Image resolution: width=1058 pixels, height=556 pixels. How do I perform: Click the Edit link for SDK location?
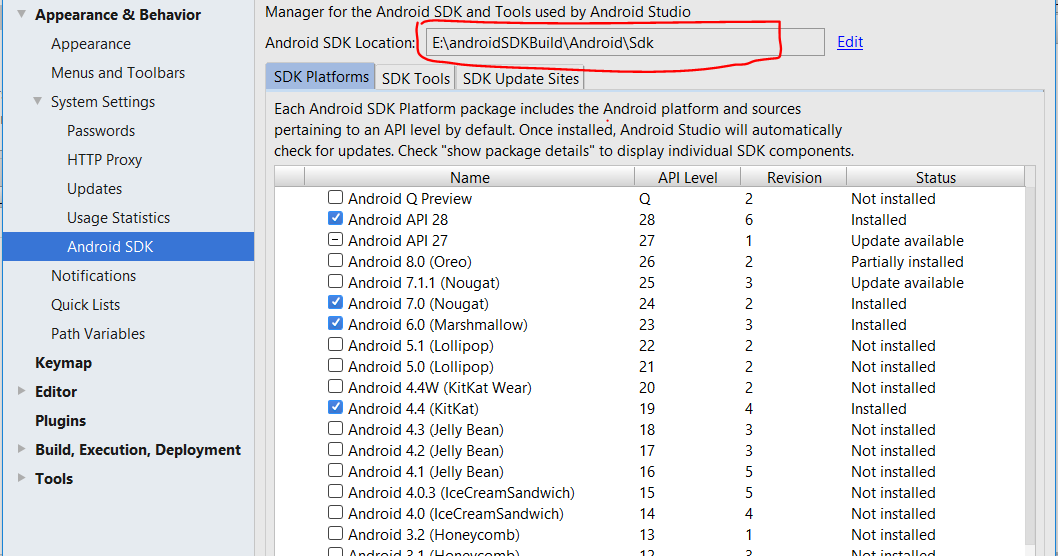(850, 42)
